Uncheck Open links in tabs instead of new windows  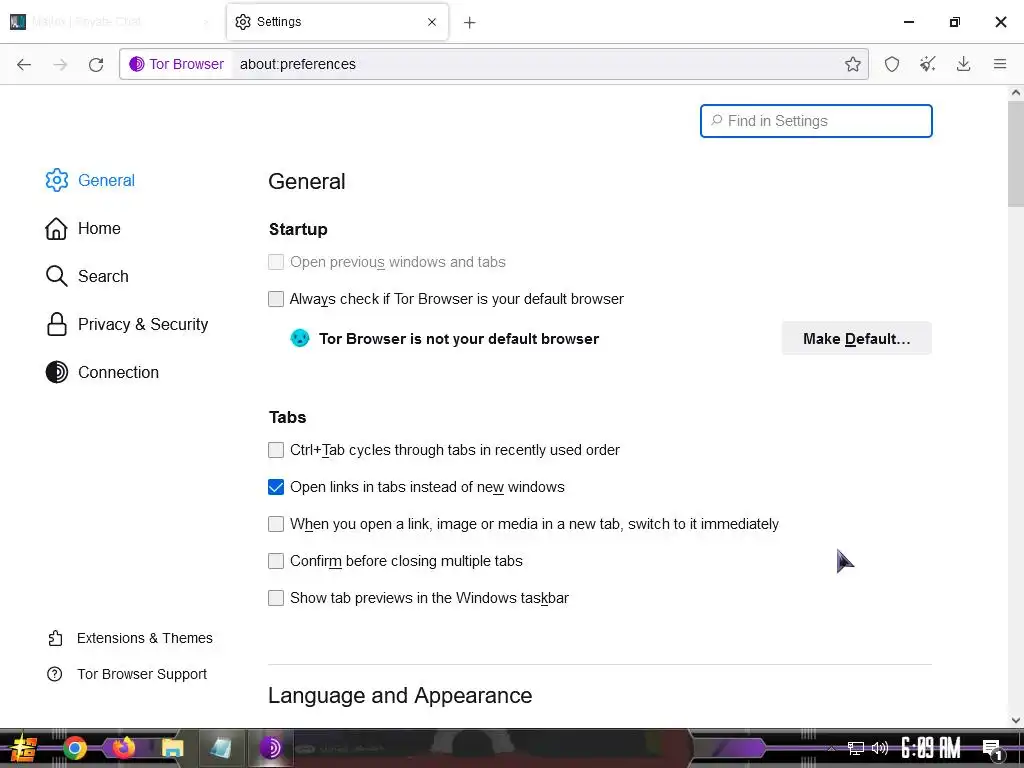(x=276, y=487)
